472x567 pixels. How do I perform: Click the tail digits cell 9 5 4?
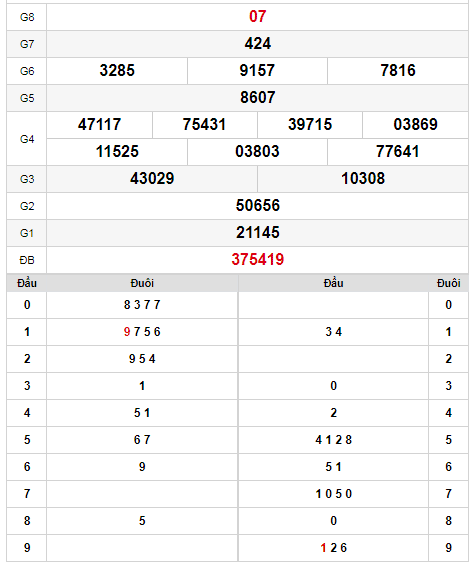pyautogui.click(x=142, y=359)
